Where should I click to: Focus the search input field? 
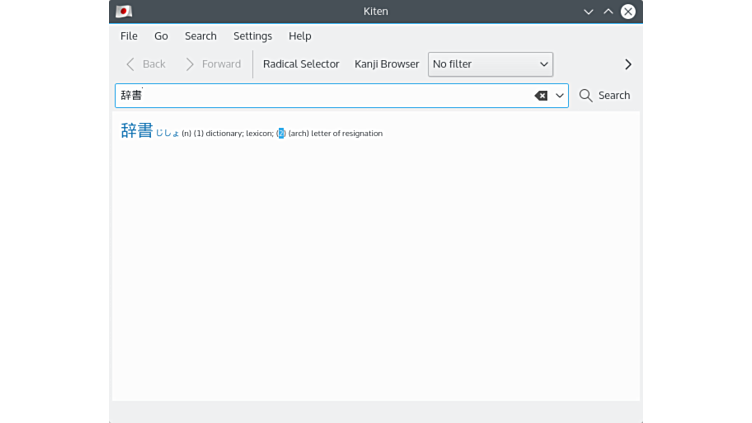(330, 96)
